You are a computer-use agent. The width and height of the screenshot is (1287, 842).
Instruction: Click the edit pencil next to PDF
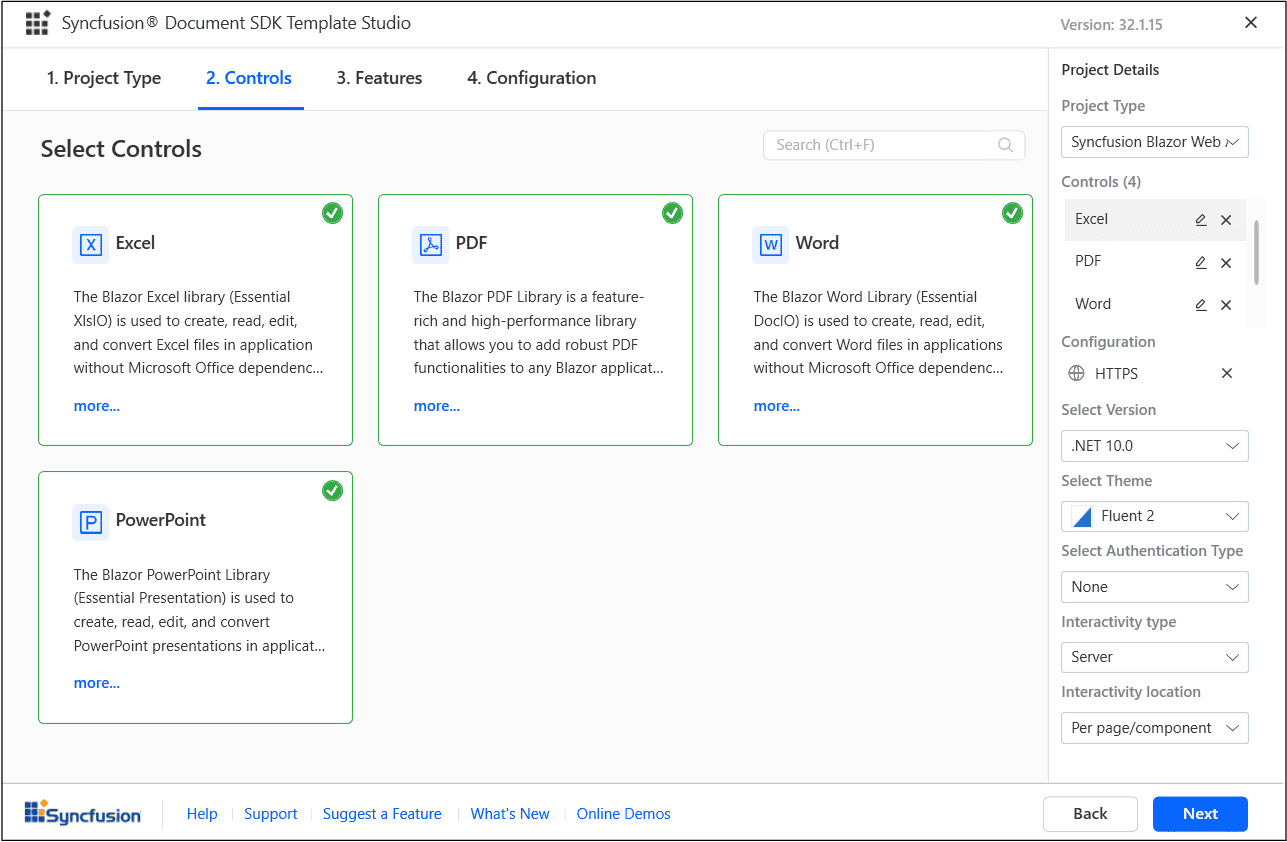(1200, 262)
